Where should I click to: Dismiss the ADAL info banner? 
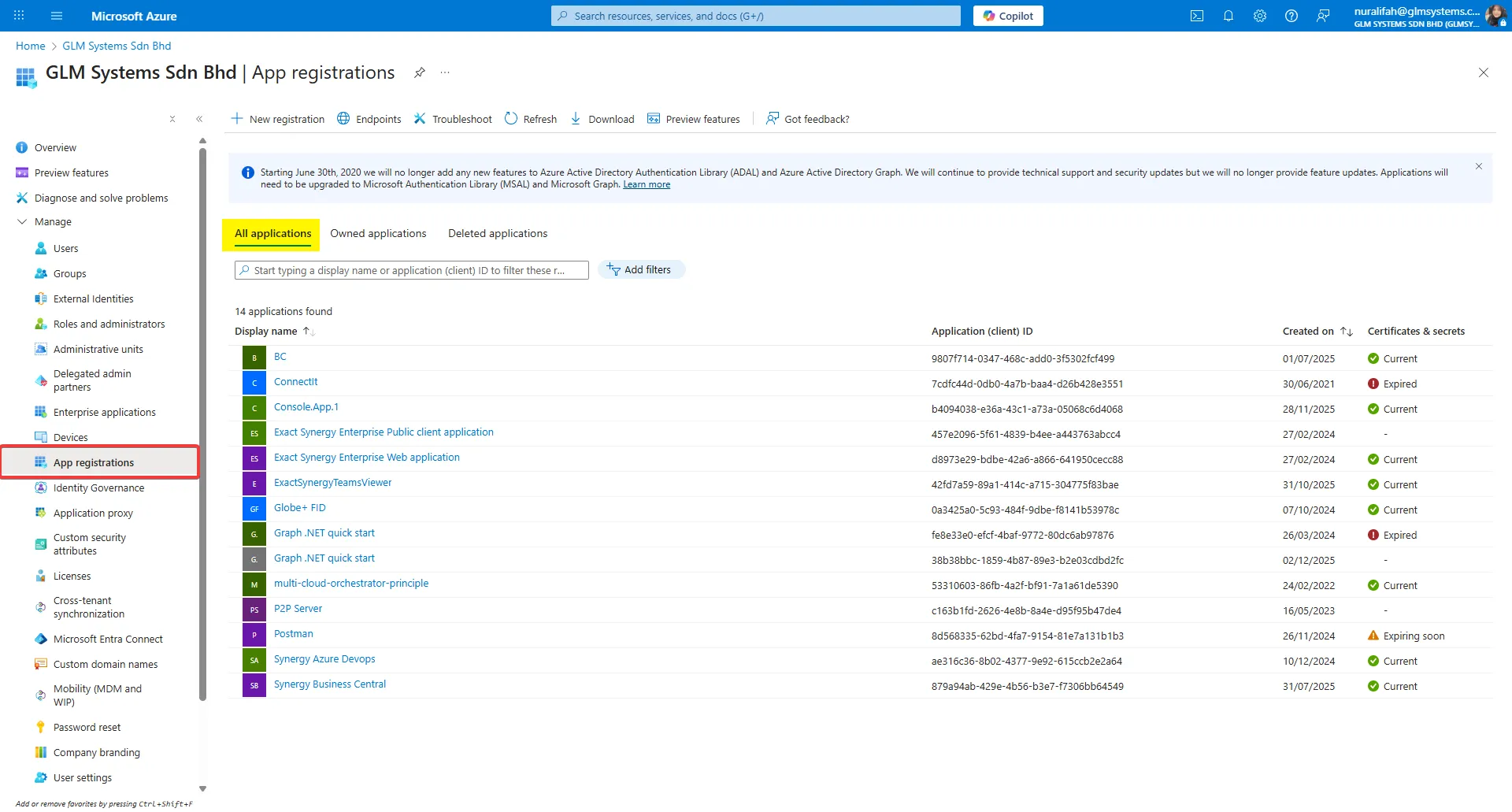click(x=1478, y=166)
